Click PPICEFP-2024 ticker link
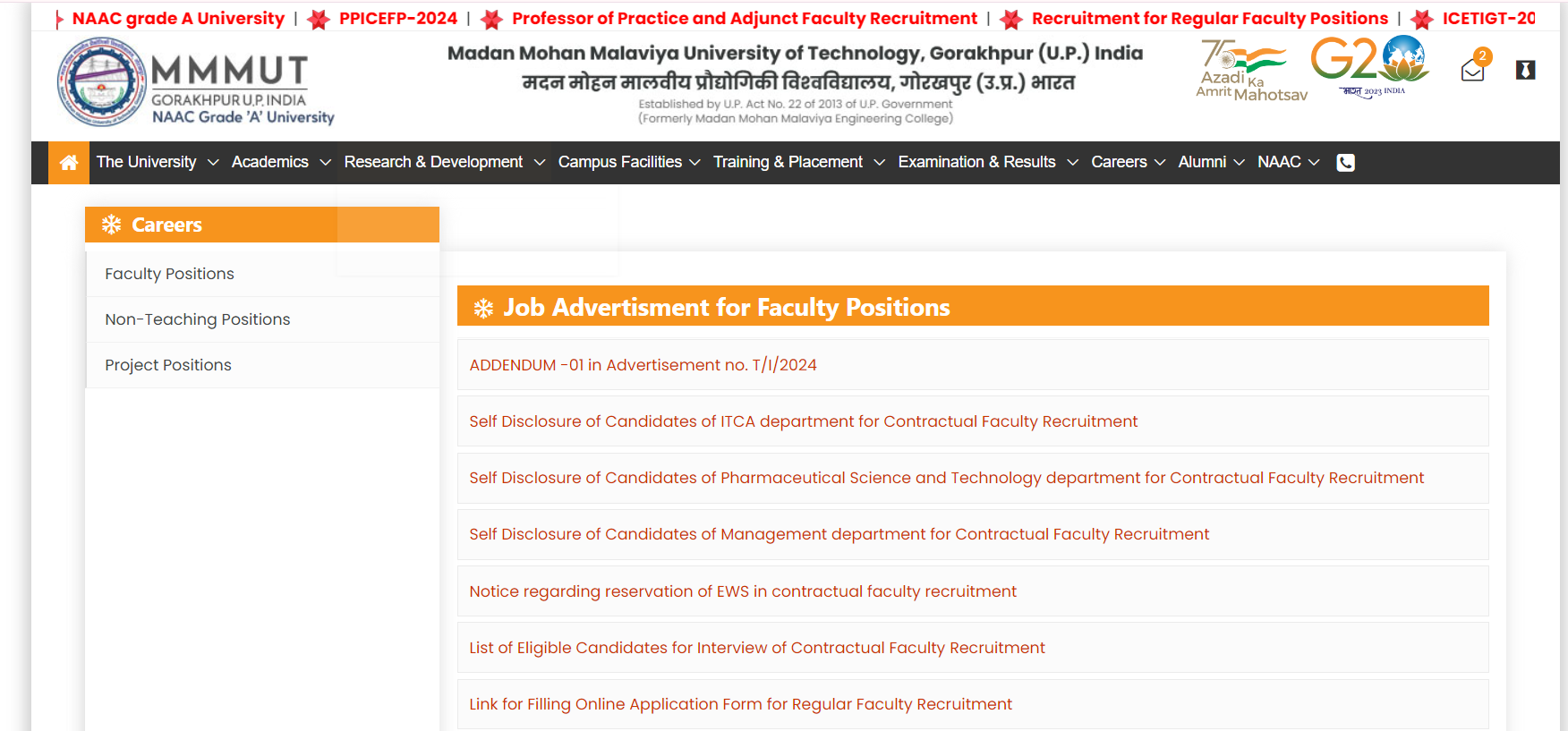Screen dimensions: 1568x731 (x=398, y=19)
